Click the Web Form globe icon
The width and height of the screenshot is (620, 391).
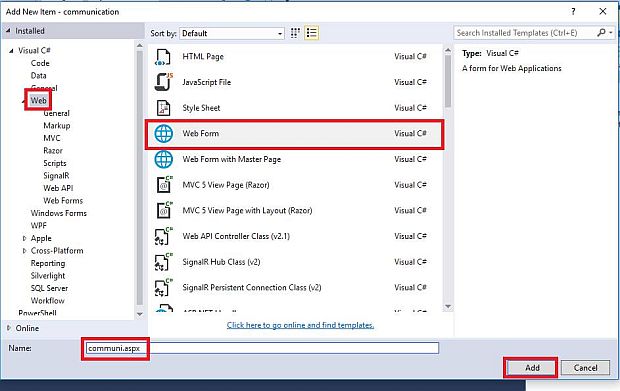tap(163, 134)
